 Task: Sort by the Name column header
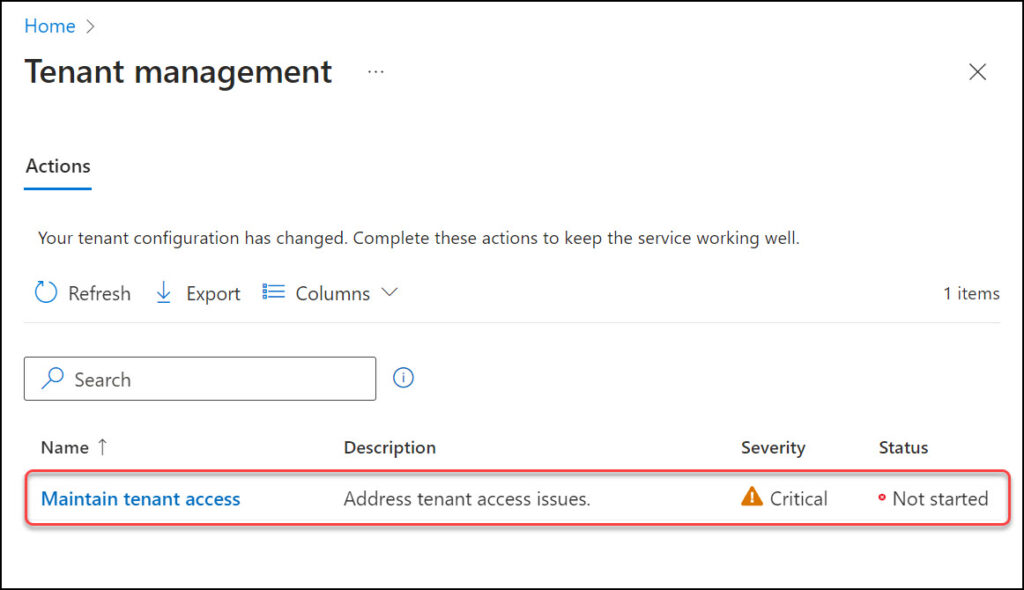(x=65, y=448)
